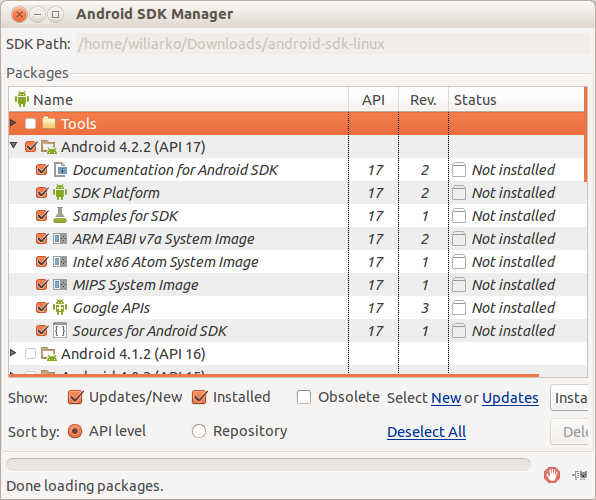This screenshot has height=500, width=596.
Task: Click not-installed status icon for Sources for Android SDK
Action: (x=459, y=331)
